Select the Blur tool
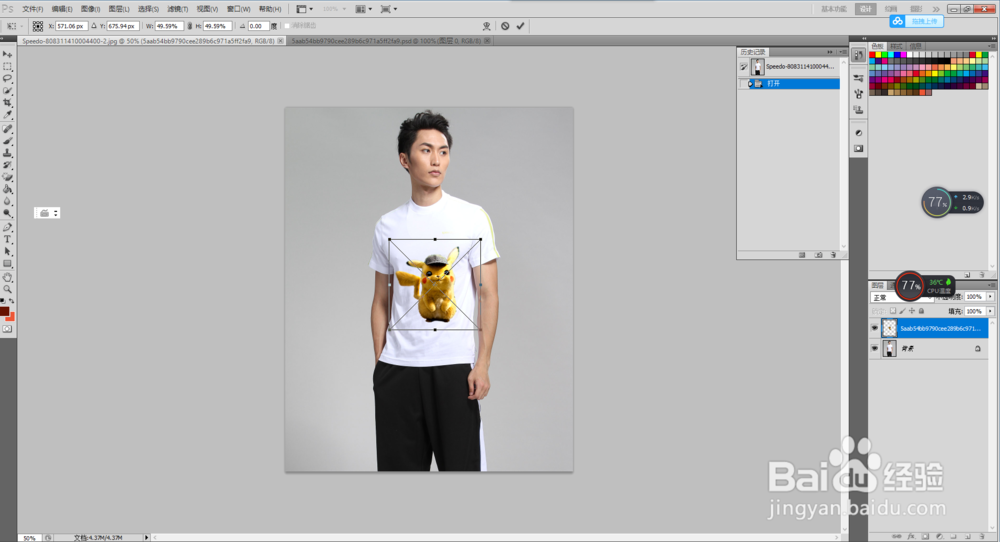The height and width of the screenshot is (542, 1000). pos(8,201)
